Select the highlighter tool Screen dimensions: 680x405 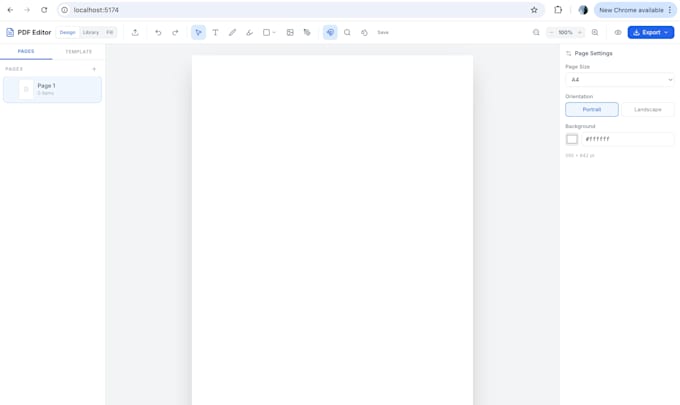pyautogui.click(x=249, y=33)
